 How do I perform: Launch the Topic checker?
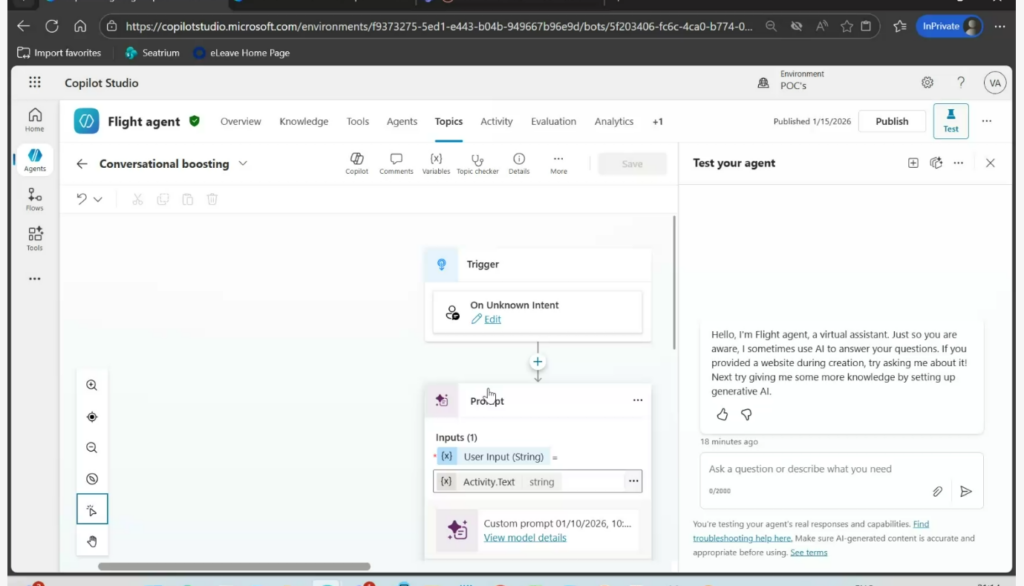(477, 163)
